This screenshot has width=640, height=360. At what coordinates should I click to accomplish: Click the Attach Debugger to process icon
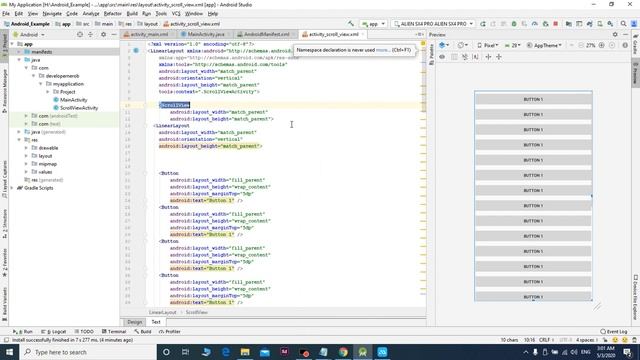(545, 24)
